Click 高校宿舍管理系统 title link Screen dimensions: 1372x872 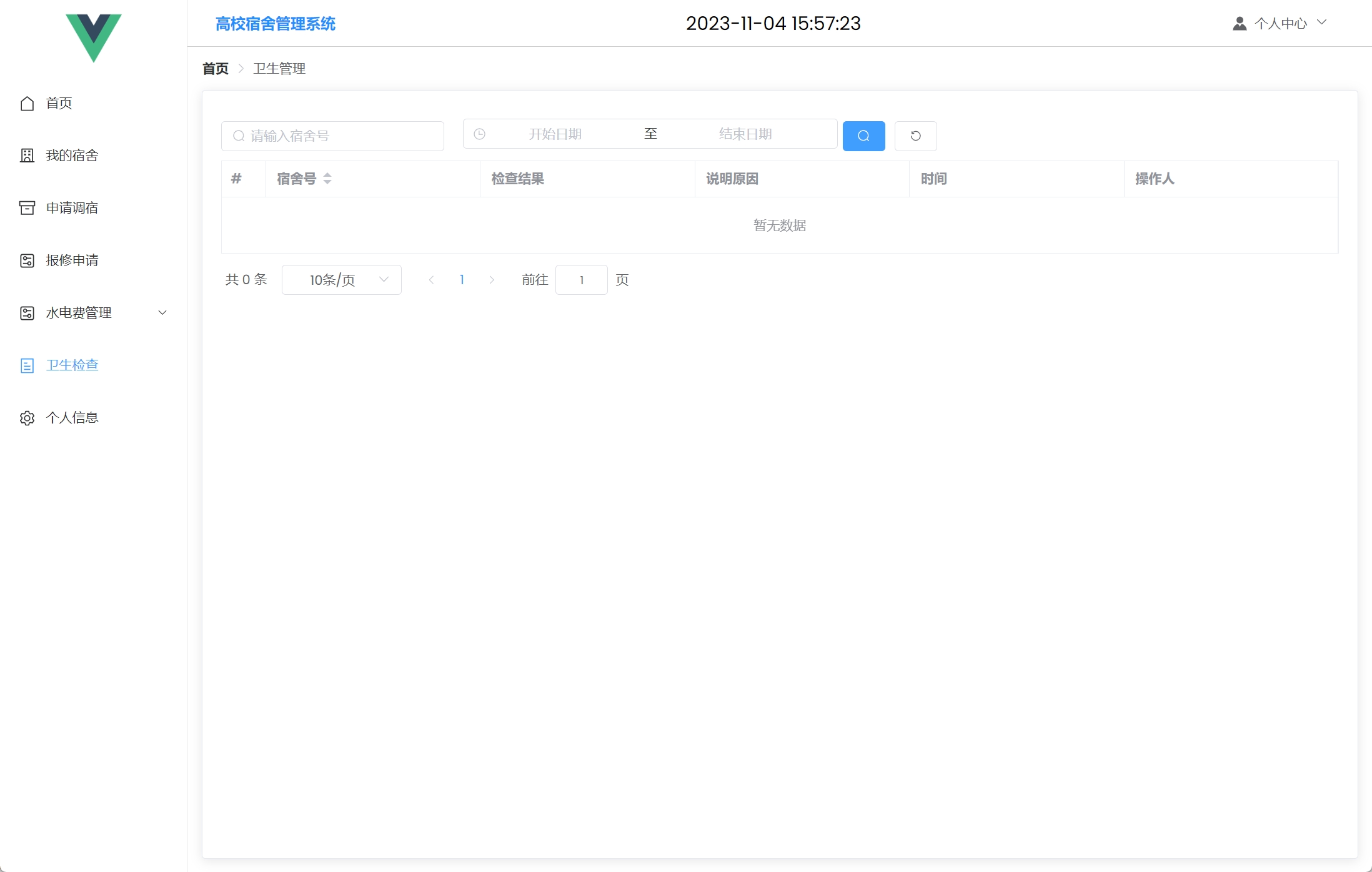point(275,24)
